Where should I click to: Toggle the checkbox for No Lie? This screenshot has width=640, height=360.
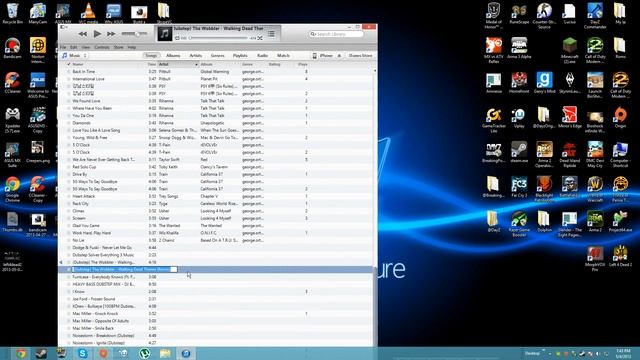[69, 240]
